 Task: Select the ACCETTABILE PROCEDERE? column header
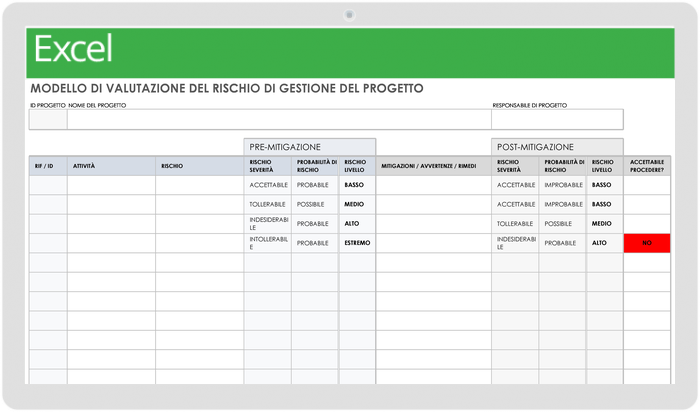(647, 166)
